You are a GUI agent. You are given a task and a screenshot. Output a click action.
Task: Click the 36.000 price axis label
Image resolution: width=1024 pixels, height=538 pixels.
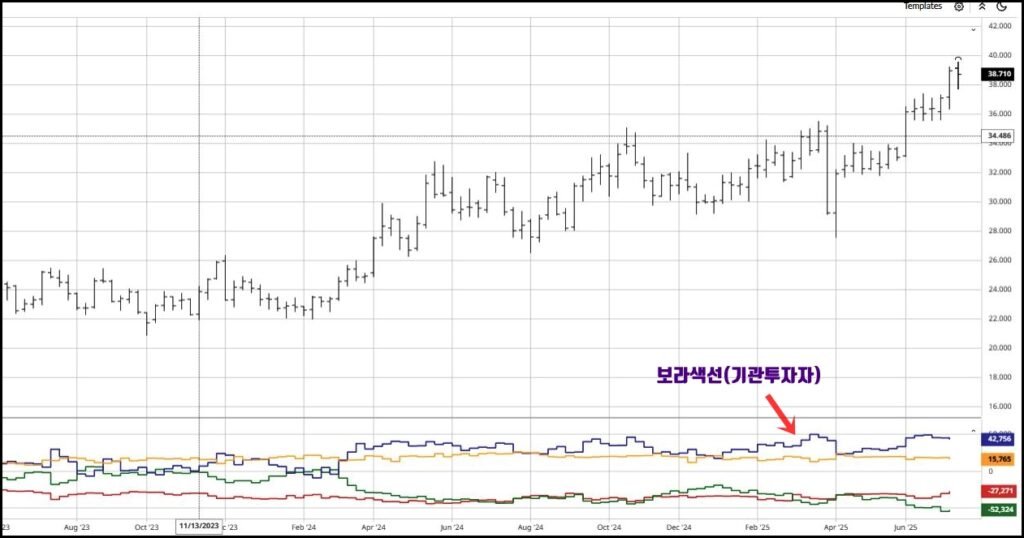click(x=1000, y=114)
